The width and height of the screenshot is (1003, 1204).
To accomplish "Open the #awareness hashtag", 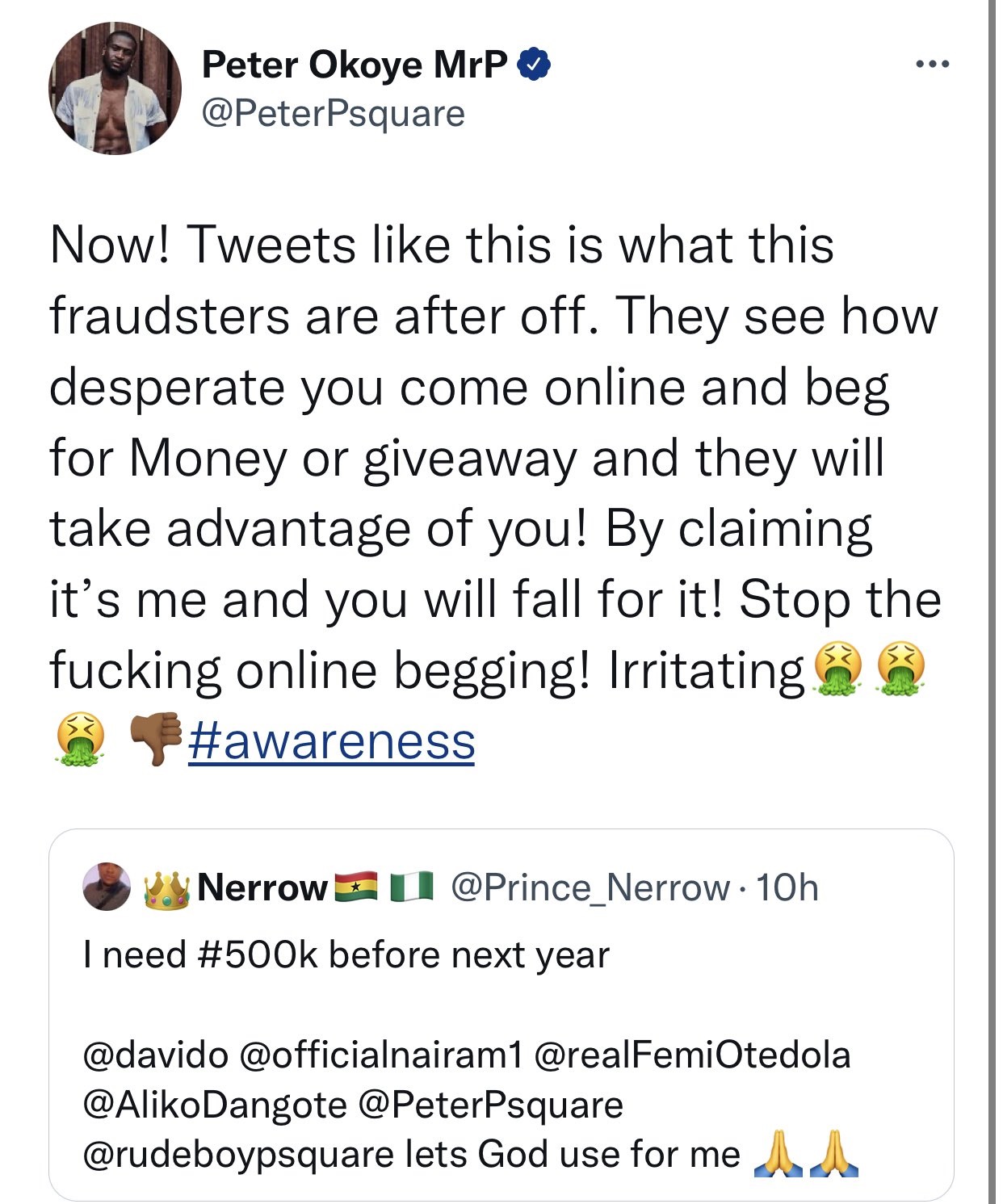I will [x=331, y=741].
